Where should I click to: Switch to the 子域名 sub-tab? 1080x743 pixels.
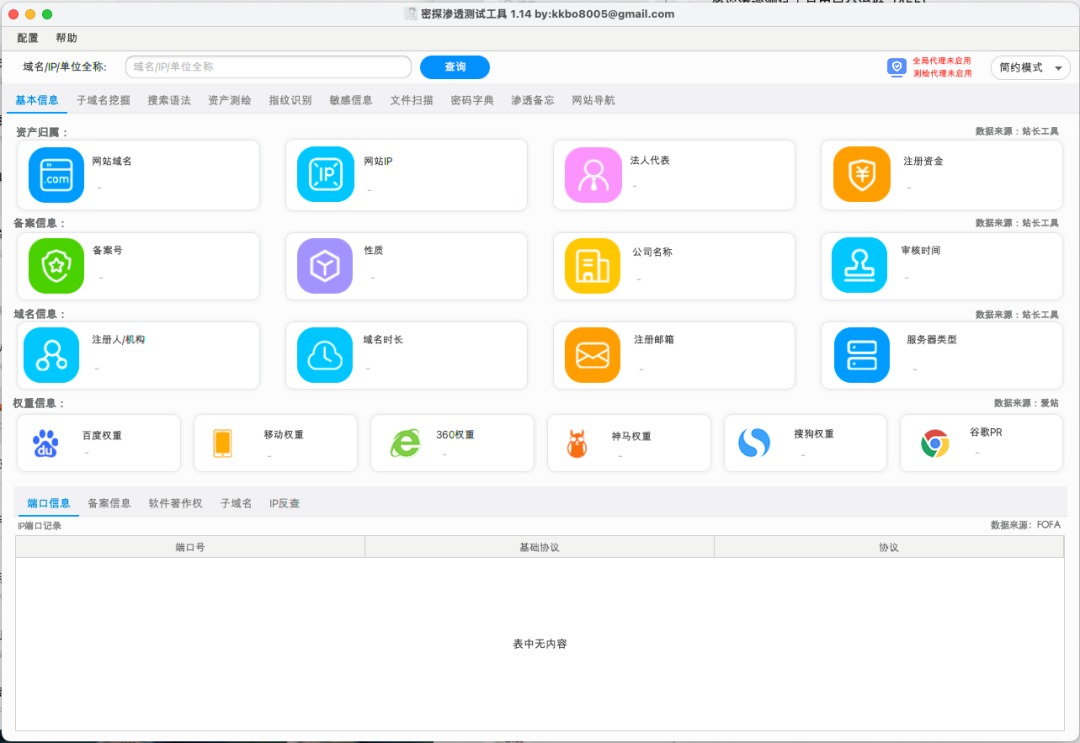pos(236,503)
